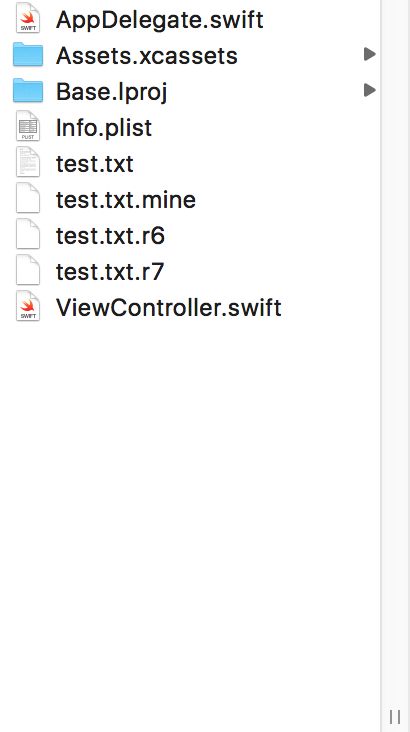
Task: Click the Base.lproj blue folder icon
Action: click(x=28, y=90)
